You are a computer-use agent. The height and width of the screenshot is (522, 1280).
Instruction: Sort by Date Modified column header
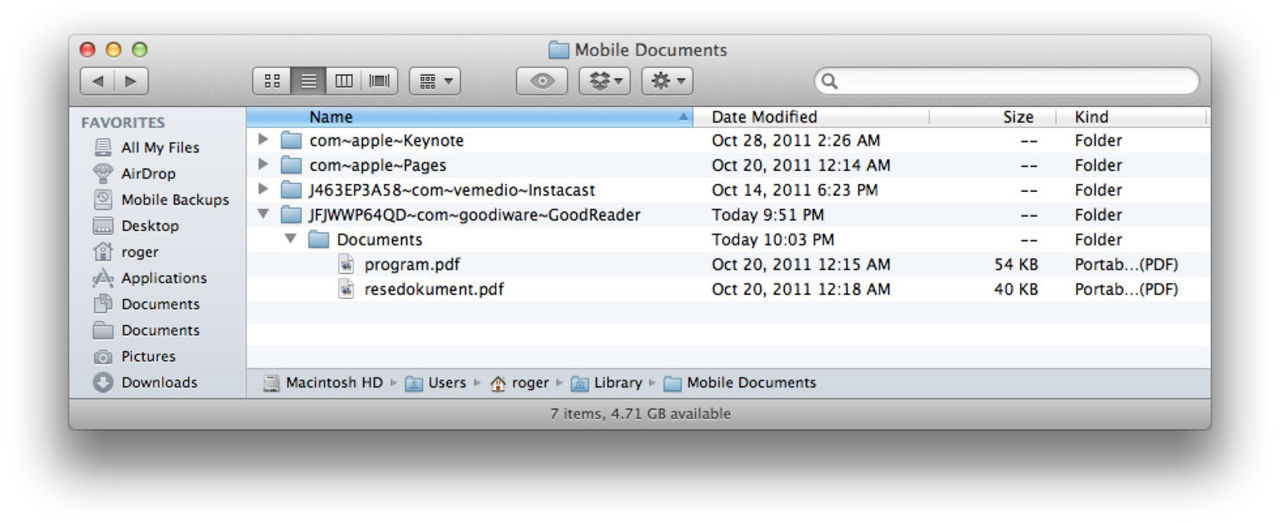pyautogui.click(x=812, y=117)
